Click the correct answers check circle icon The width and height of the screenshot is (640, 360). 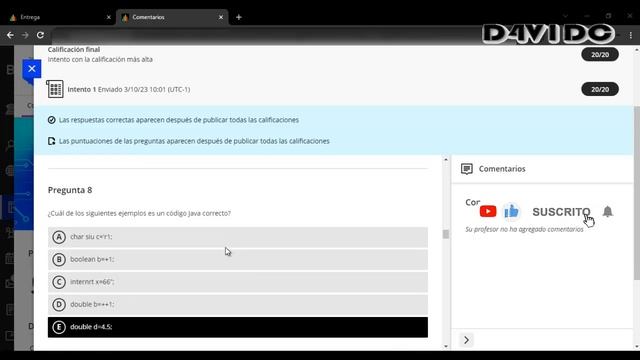(51, 120)
